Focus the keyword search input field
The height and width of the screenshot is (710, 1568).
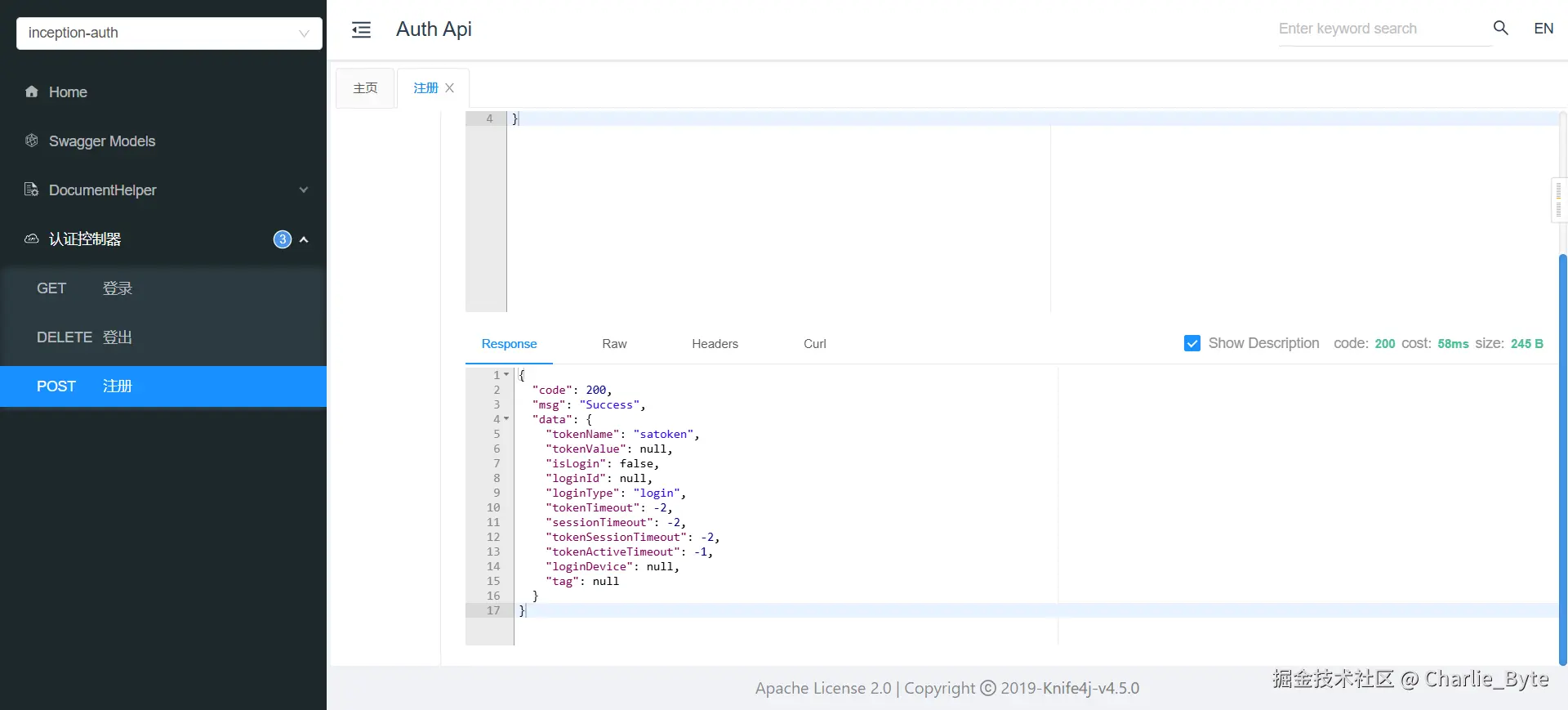click(x=1380, y=29)
